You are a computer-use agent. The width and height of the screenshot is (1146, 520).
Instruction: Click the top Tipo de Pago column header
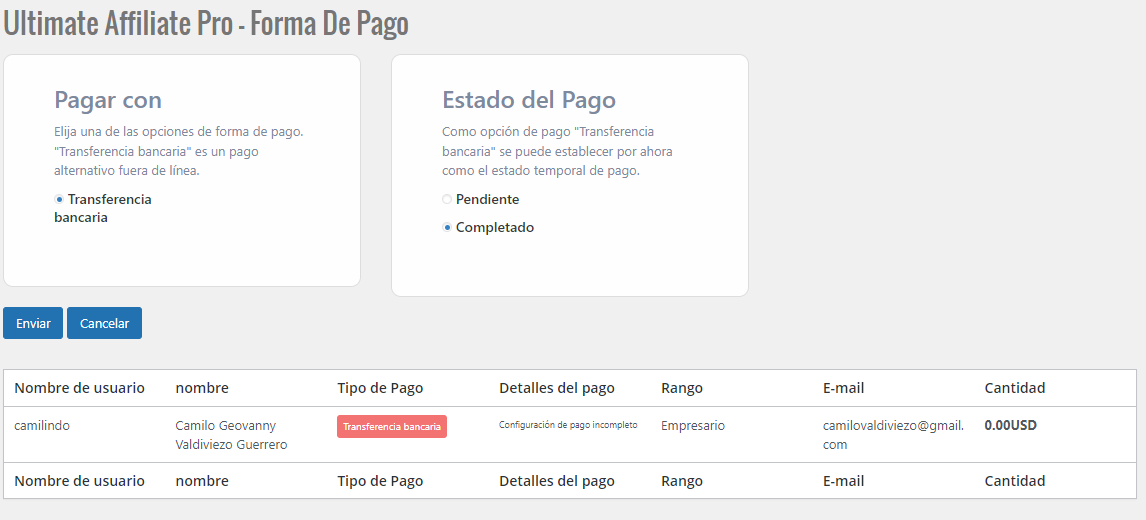(380, 388)
